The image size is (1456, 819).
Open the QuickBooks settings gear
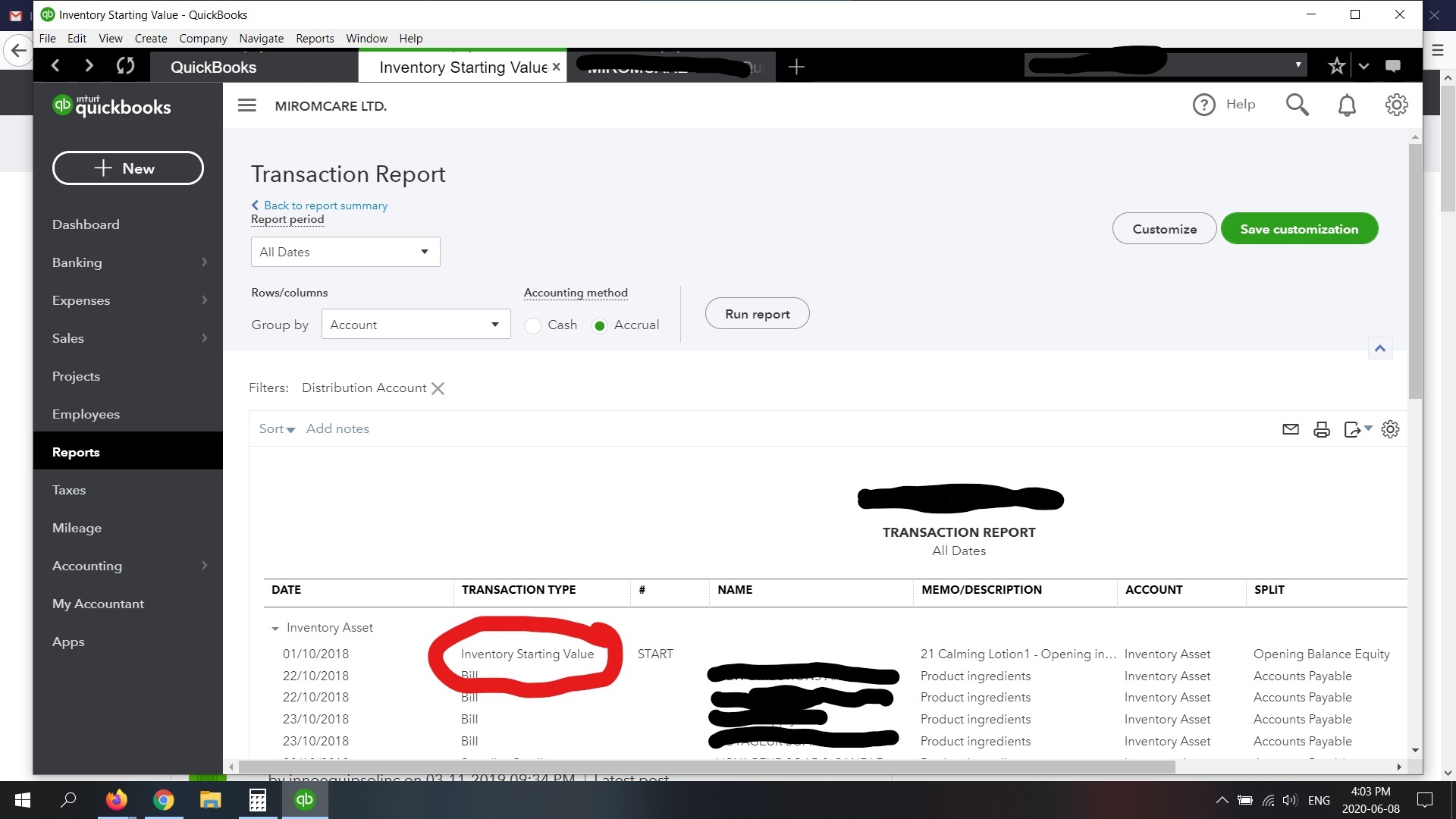(x=1397, y=105)
